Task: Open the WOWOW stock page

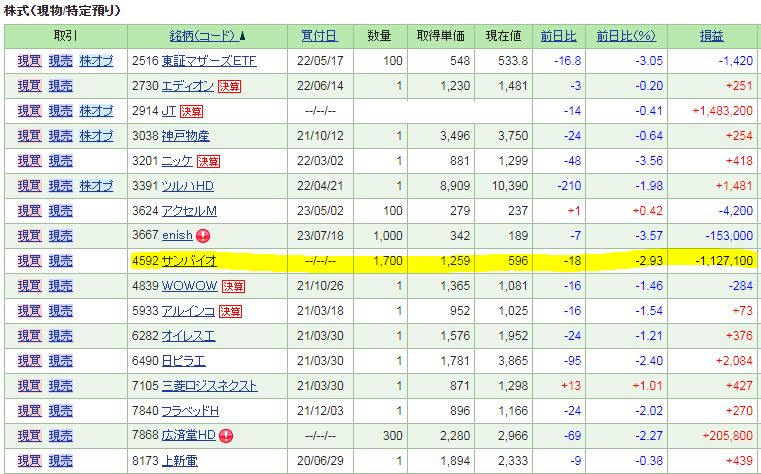Action: click(x=189, y=286)
